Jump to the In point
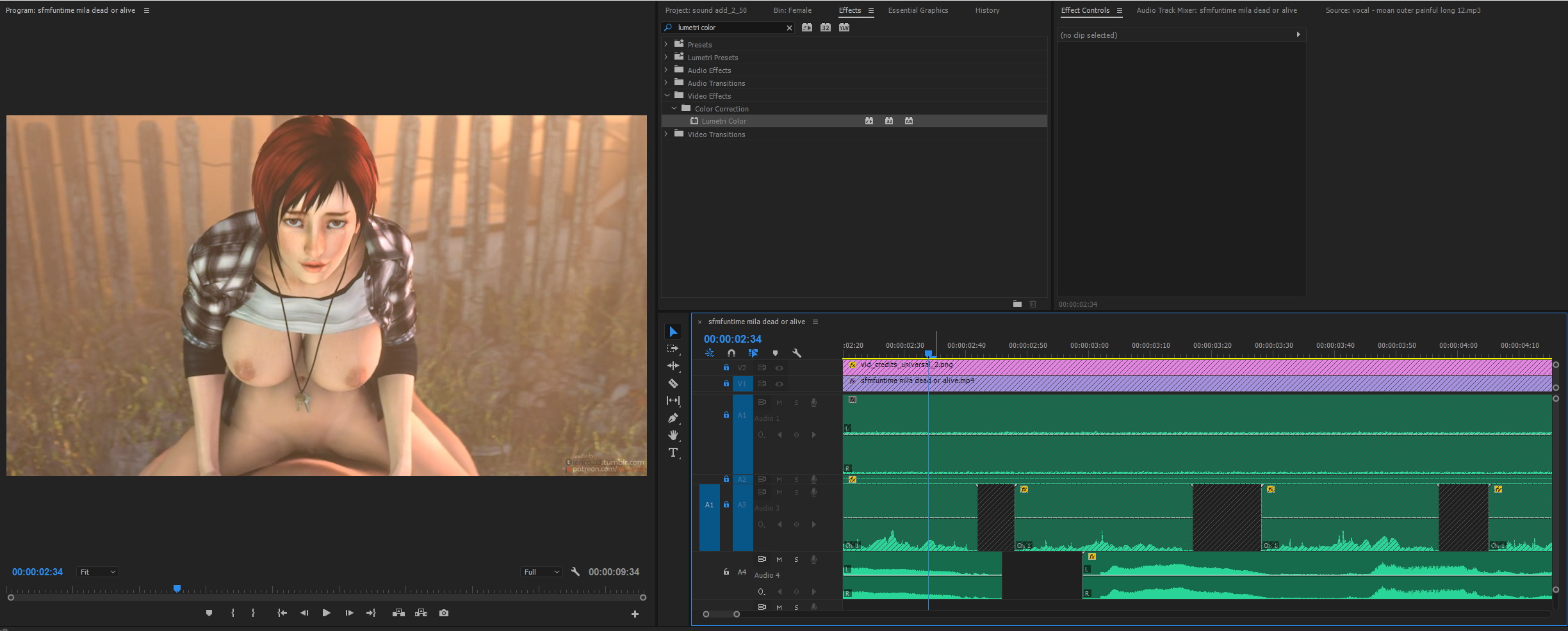Image resolution: width=1568 pixels, height=631 pixels. click(x=282, y=613)
